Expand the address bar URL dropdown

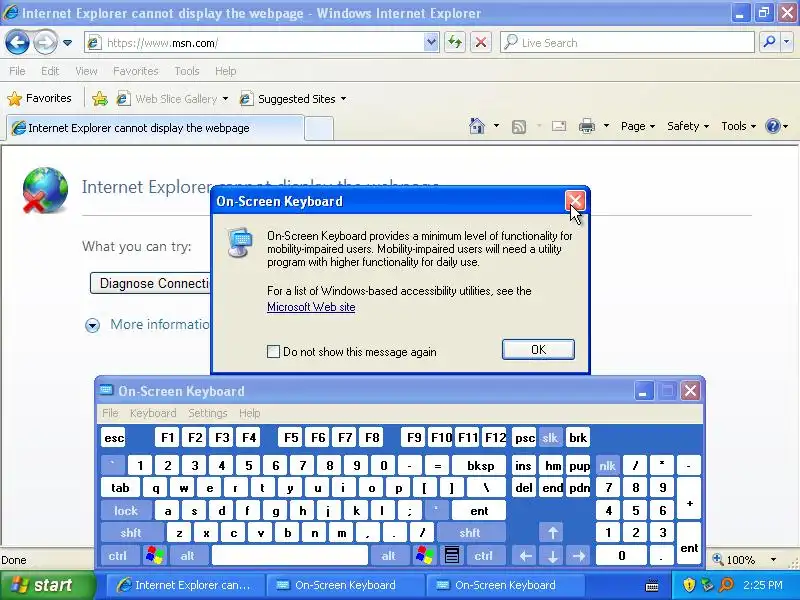pyautogui.click(x=431, y=43)
